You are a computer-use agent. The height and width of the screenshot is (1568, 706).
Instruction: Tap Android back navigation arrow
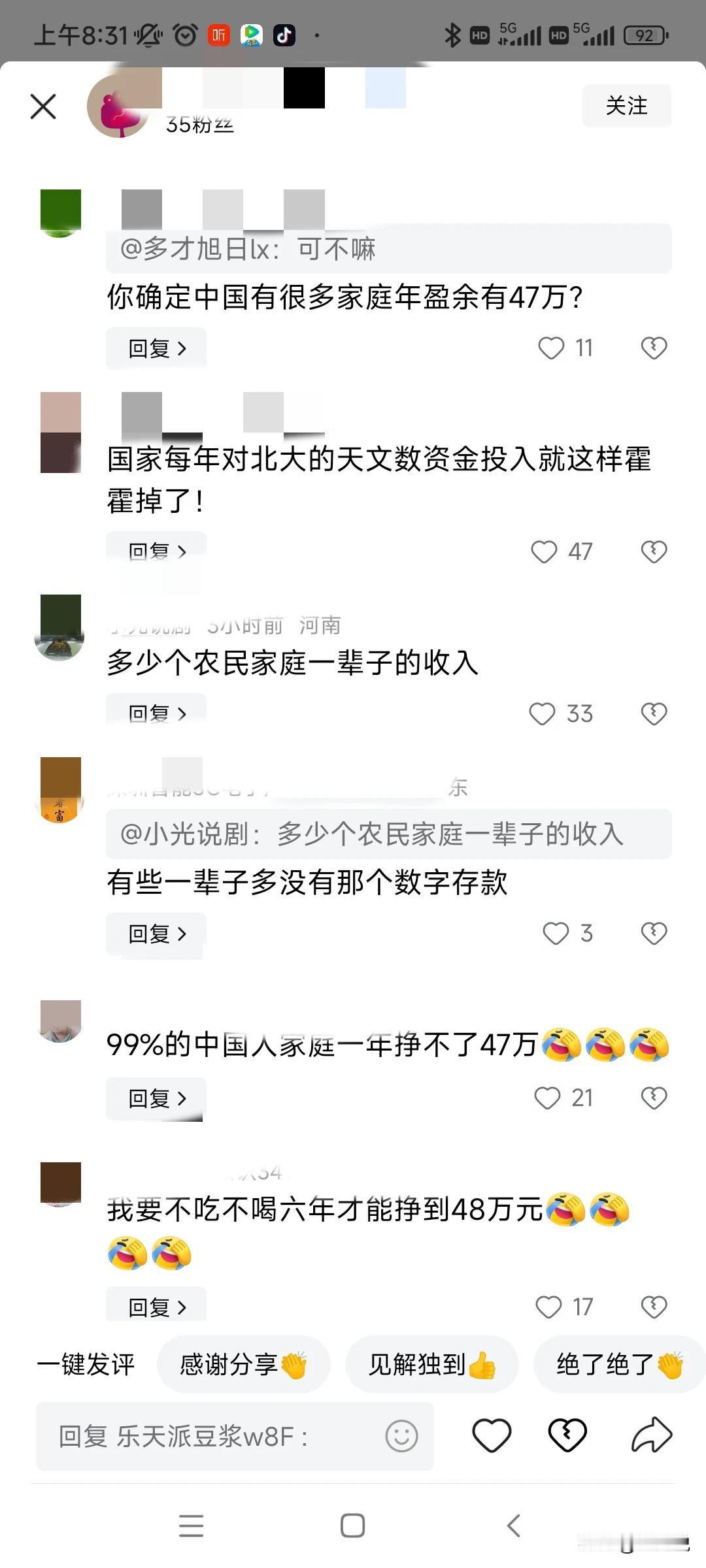coord(514,1526)
